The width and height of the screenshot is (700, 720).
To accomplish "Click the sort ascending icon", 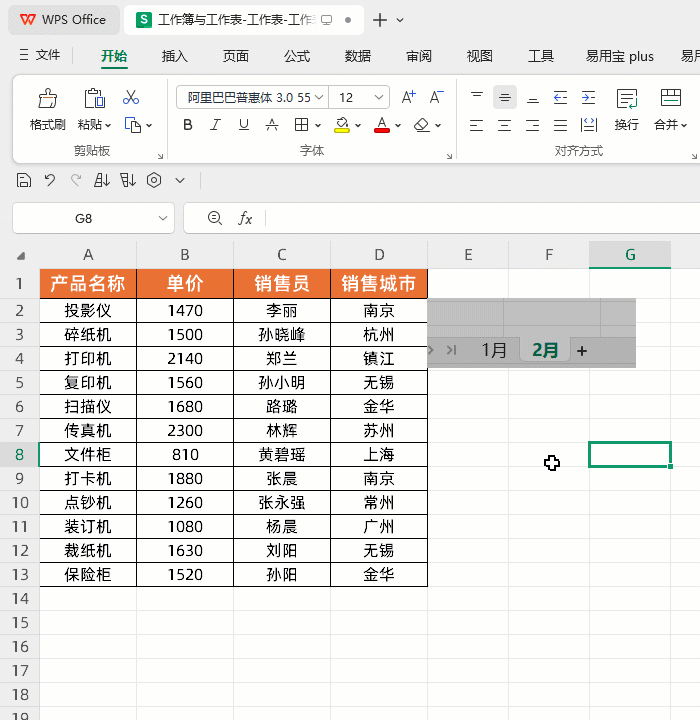I will pyautogui.click(x=102, y=180).
